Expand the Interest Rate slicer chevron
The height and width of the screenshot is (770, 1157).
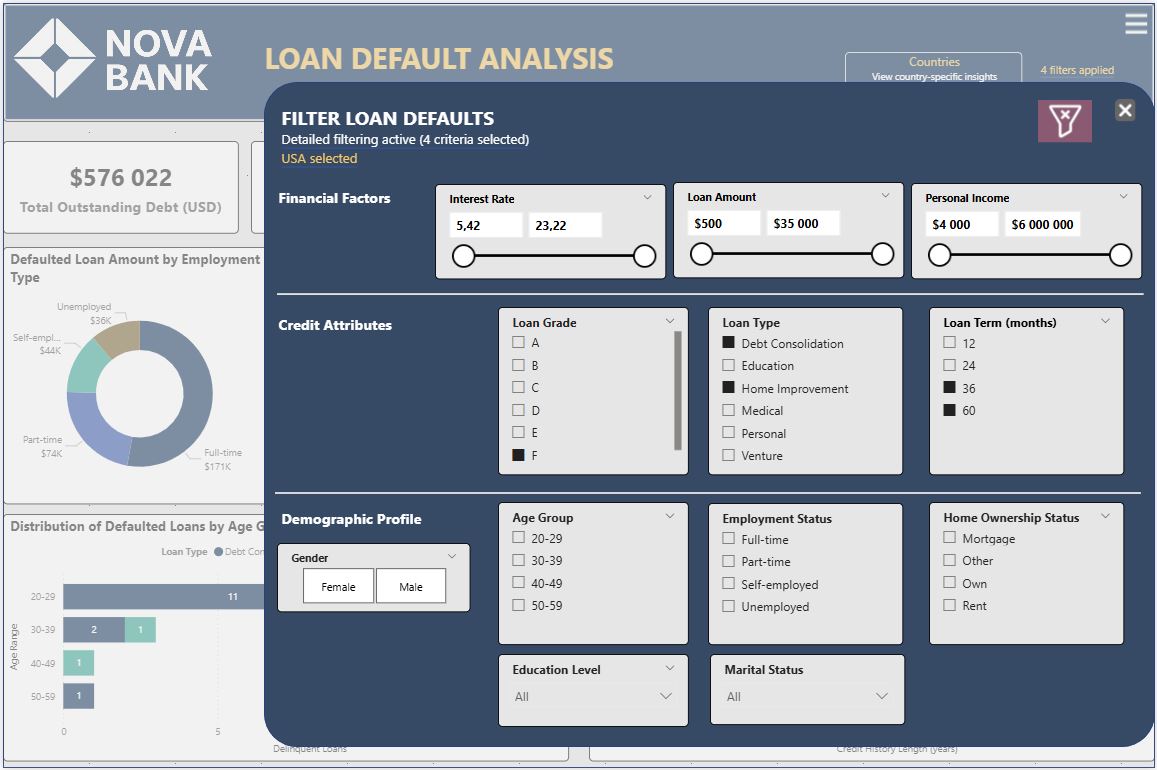pos(647,198)
